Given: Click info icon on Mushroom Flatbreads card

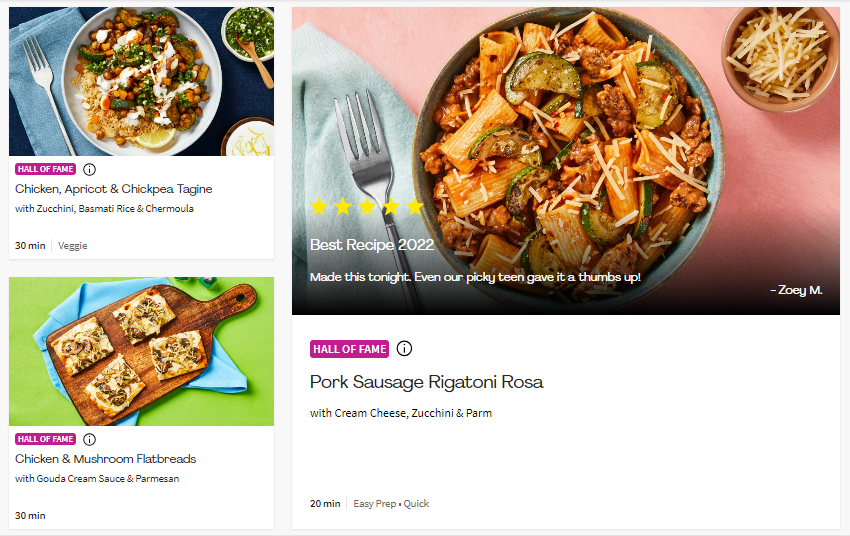Looking at the screenshot, I should (89, 440).
